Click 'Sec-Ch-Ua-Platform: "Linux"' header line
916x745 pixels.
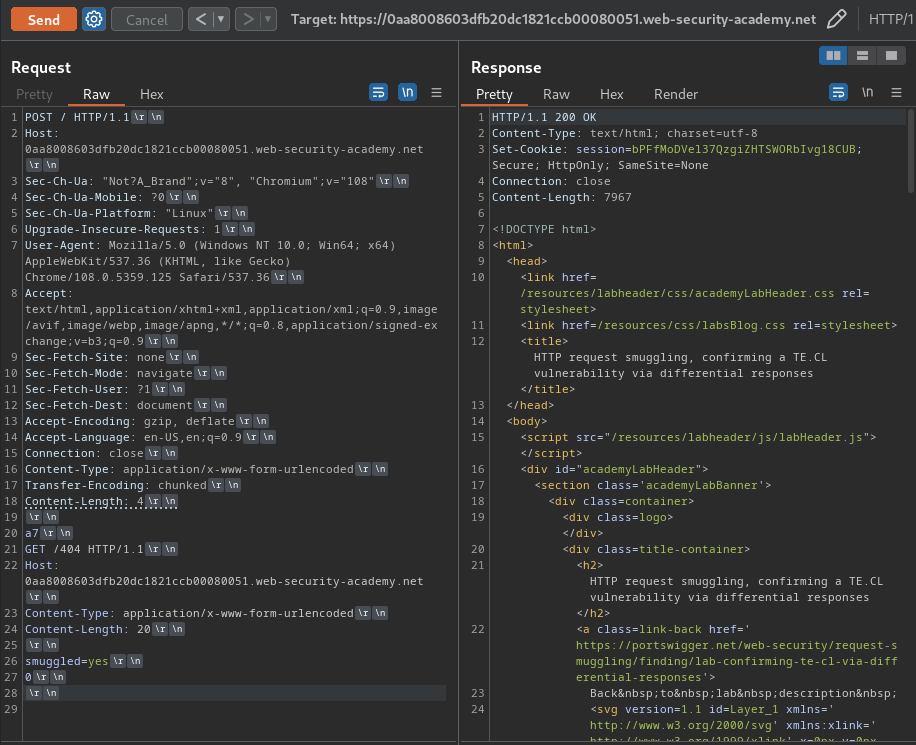click(x=119, y=213)
